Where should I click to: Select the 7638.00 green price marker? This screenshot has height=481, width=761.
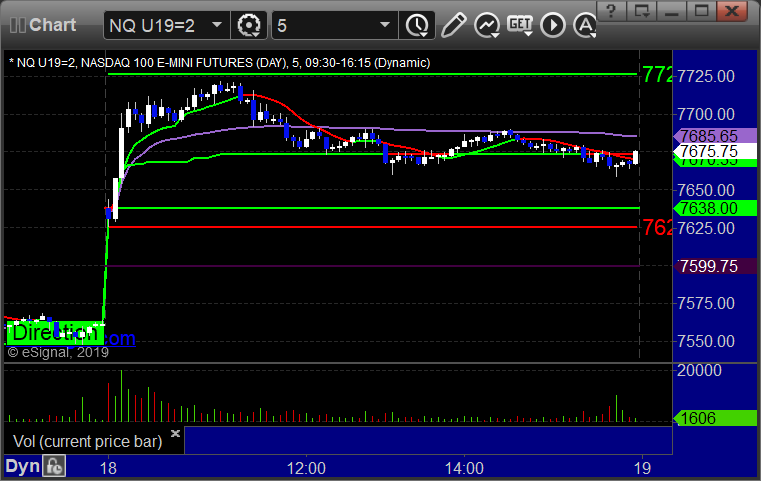point(715,208)
